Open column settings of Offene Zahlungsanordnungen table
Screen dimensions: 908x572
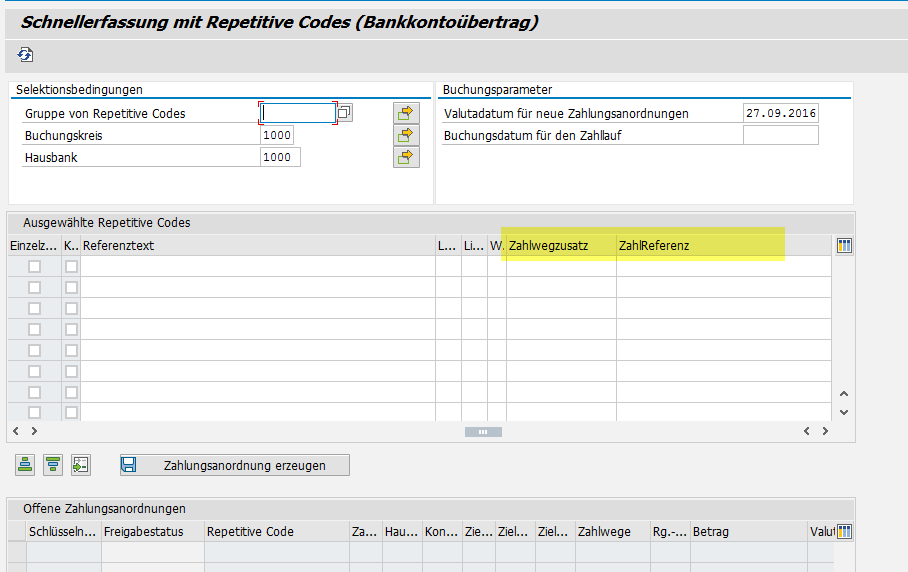pos(844,532)
